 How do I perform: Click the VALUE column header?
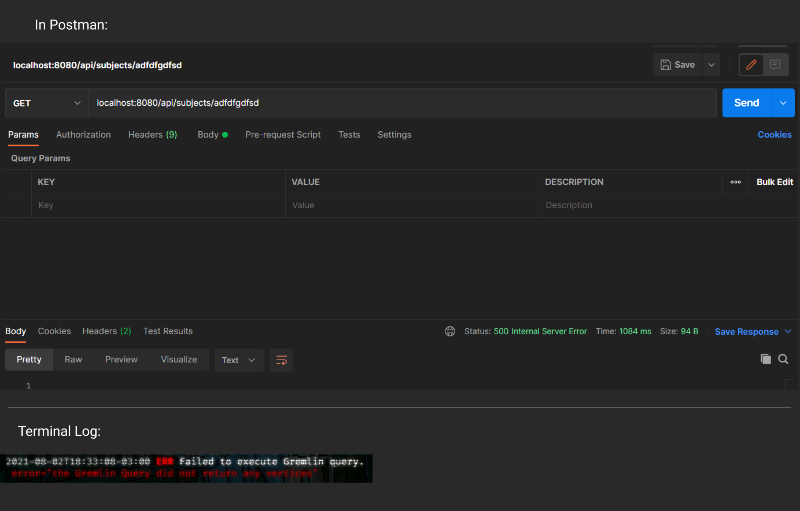306,182
